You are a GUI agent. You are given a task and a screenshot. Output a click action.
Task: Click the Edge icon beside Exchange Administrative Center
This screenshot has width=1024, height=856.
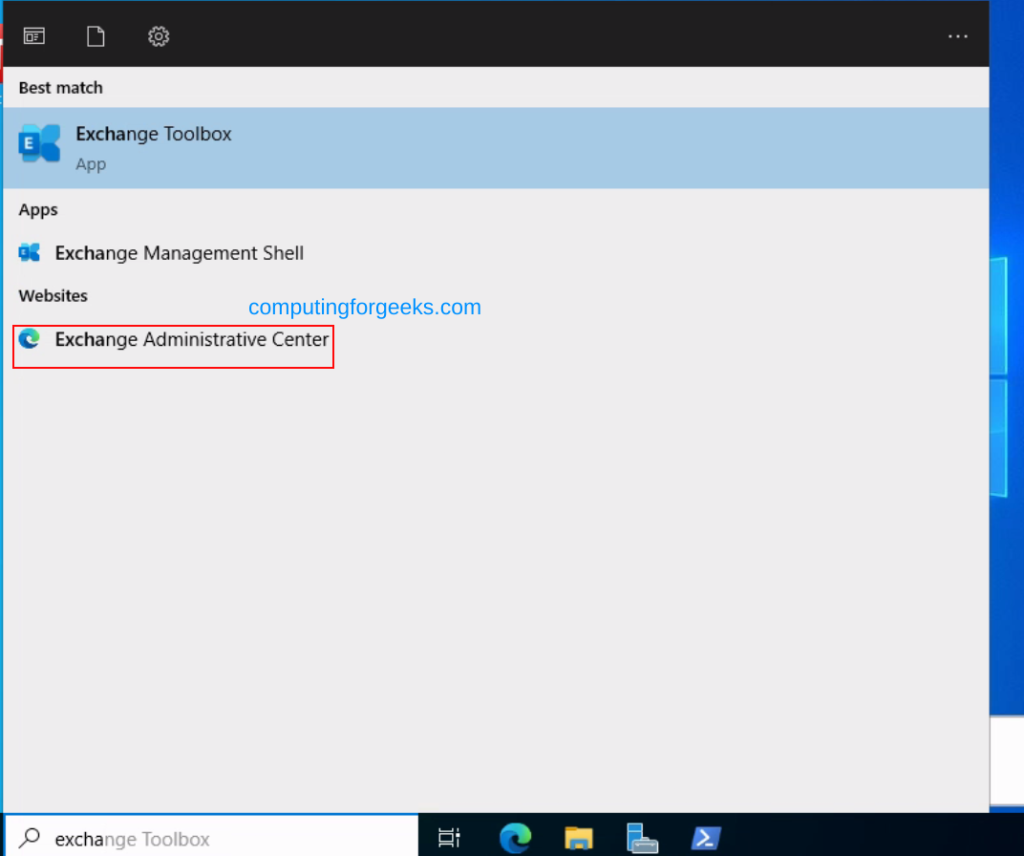coord(29,339)
